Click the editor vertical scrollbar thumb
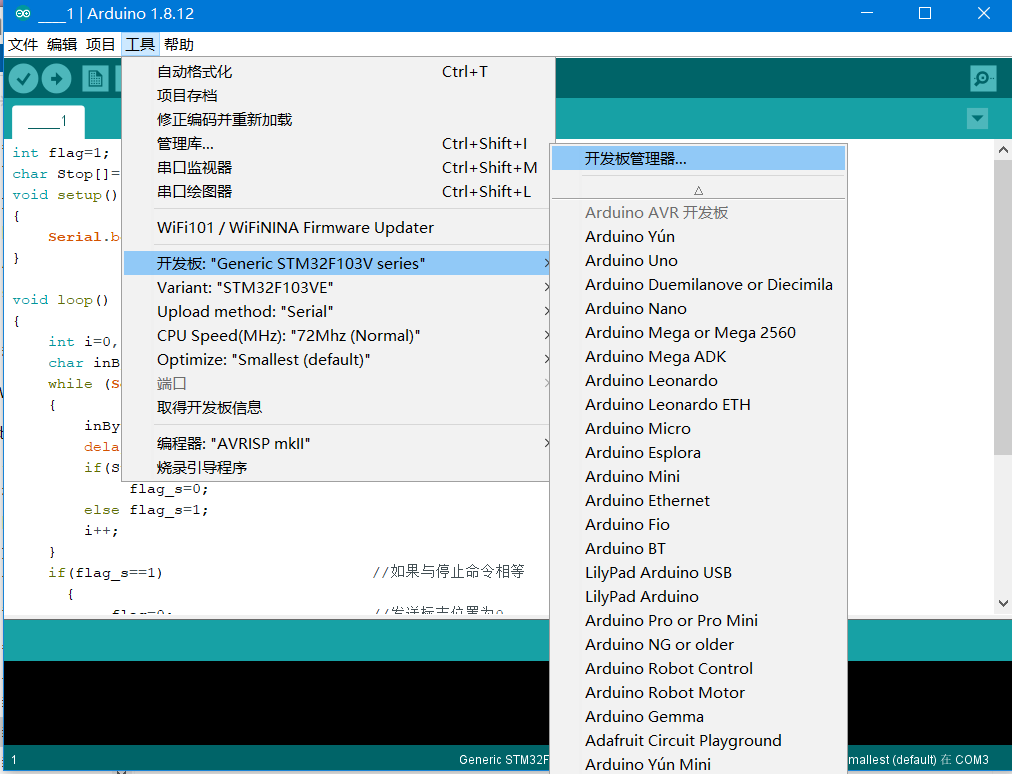1012x774 pixels. [1003, 307]
